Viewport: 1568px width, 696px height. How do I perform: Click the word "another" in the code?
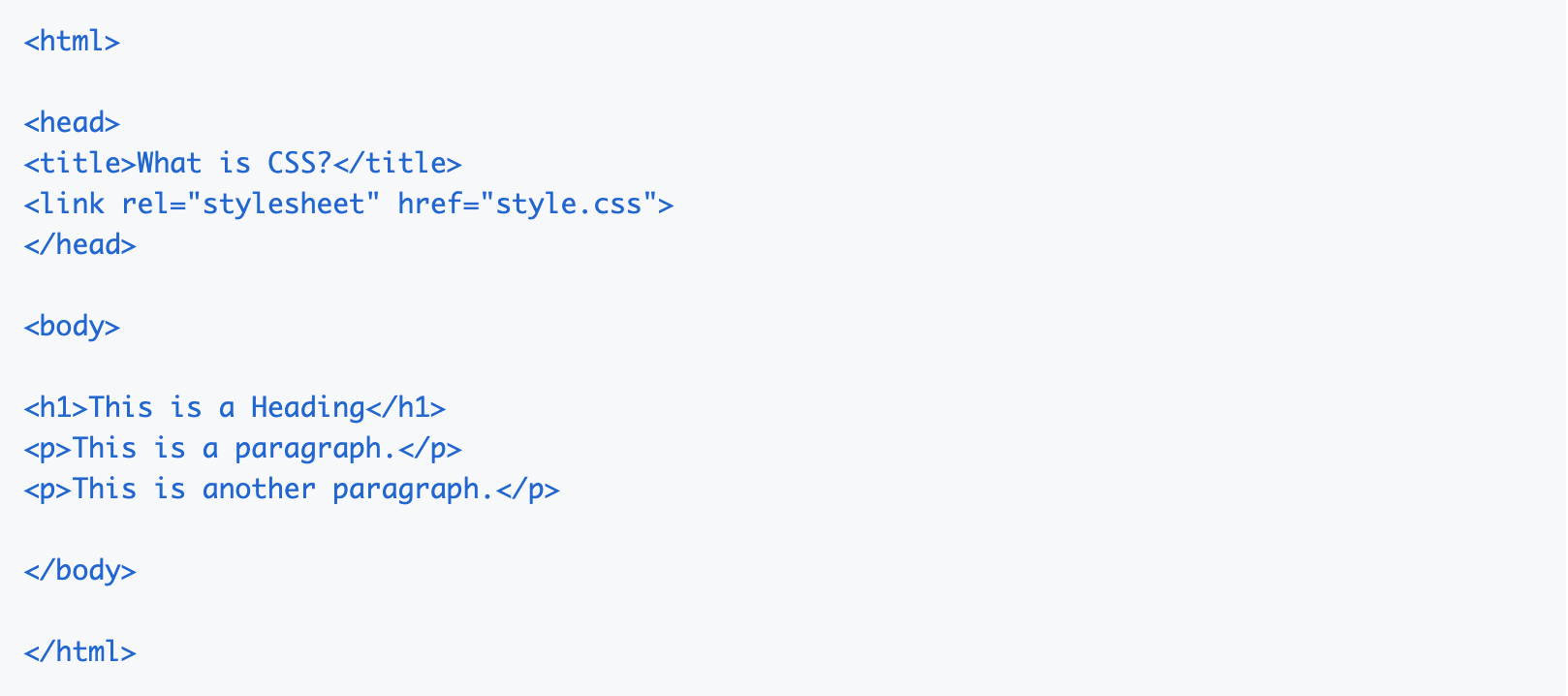259,490
